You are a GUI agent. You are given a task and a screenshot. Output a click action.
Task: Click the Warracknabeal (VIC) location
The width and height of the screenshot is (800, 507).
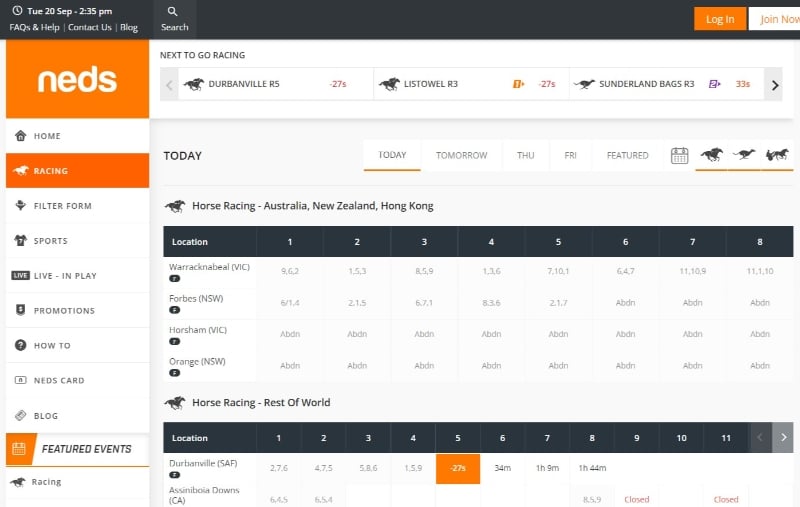[209, 267]
